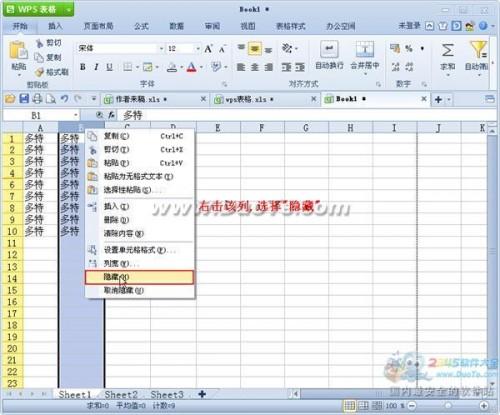Viewport: 500px width, 415px height.
Task: Choose Format Cells (设置单元格格式) in context menu
Action: coord(140,250)
